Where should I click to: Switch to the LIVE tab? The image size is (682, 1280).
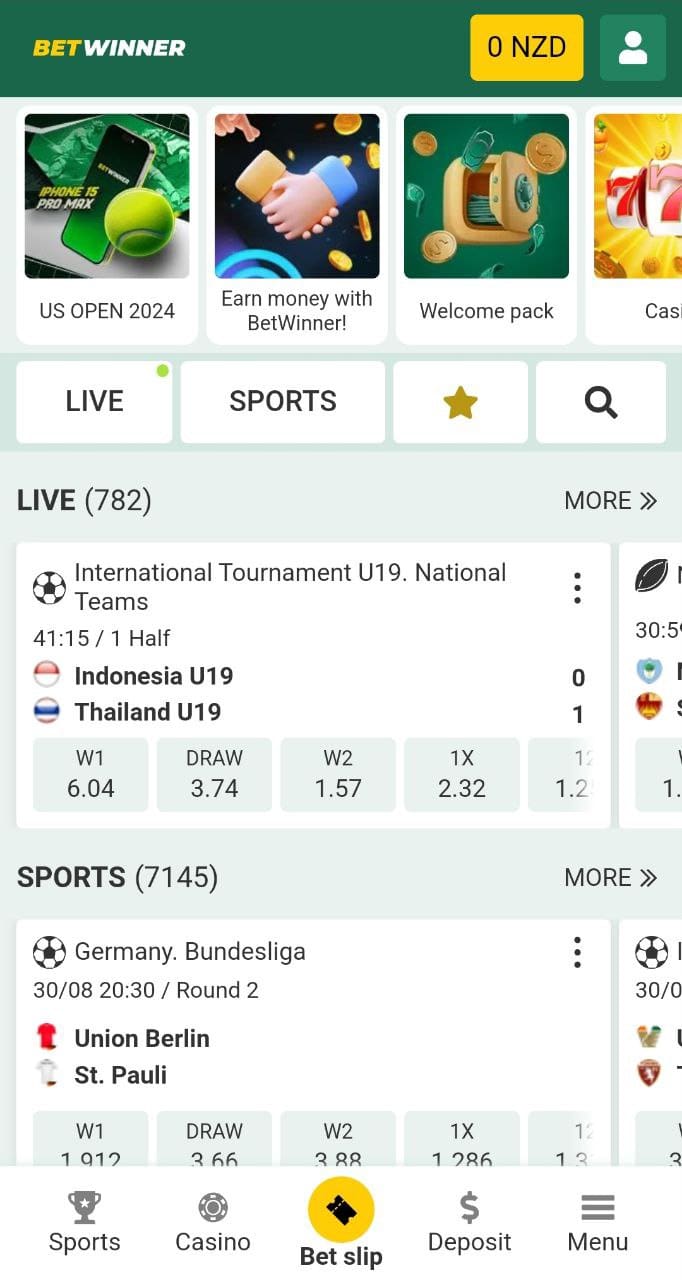(94, 402)
